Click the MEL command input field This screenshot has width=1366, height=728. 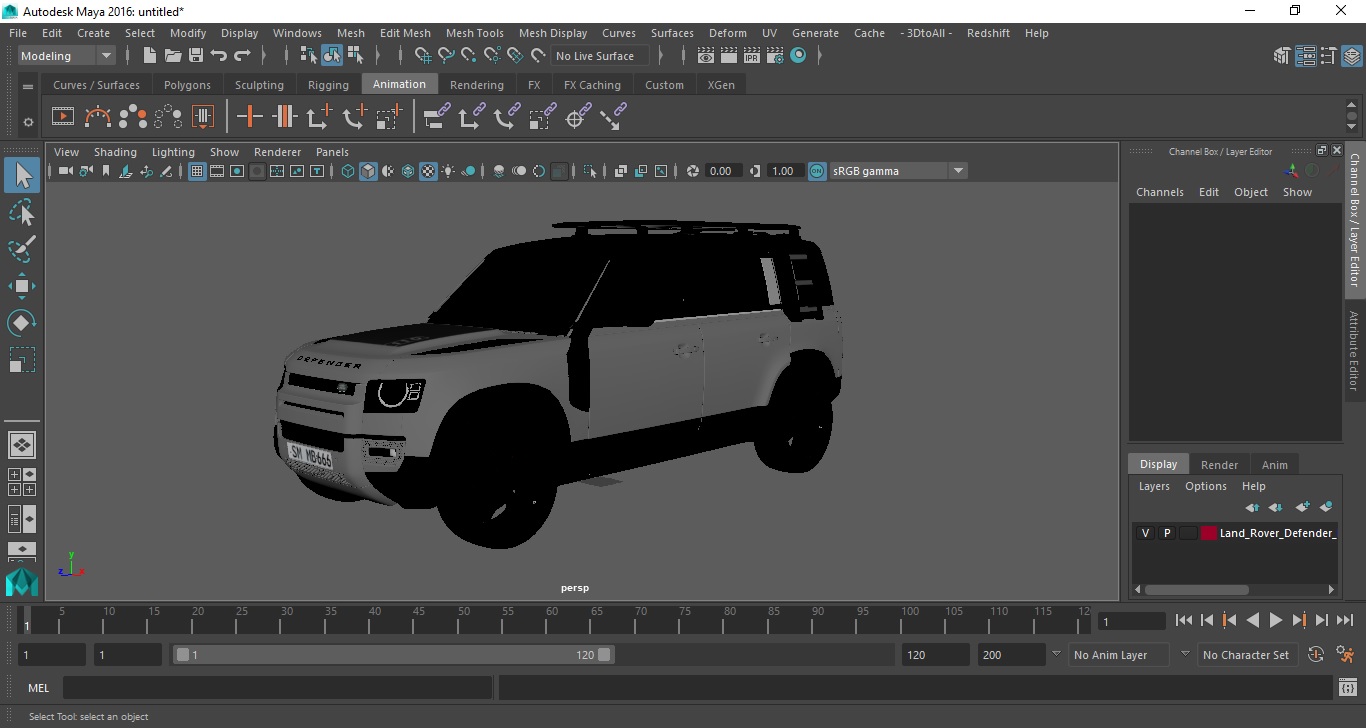point(277,688)
